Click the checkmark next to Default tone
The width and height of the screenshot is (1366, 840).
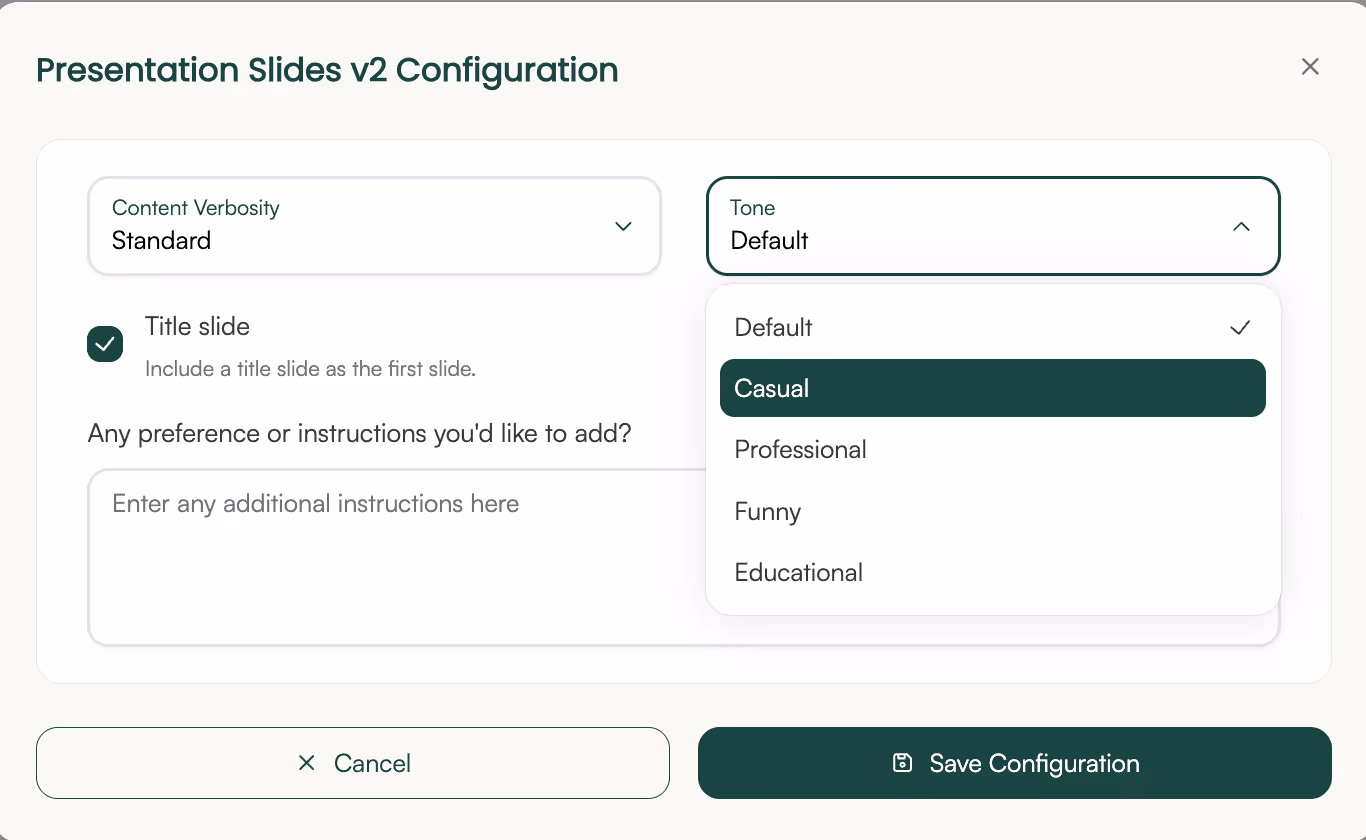(1240, 327)
